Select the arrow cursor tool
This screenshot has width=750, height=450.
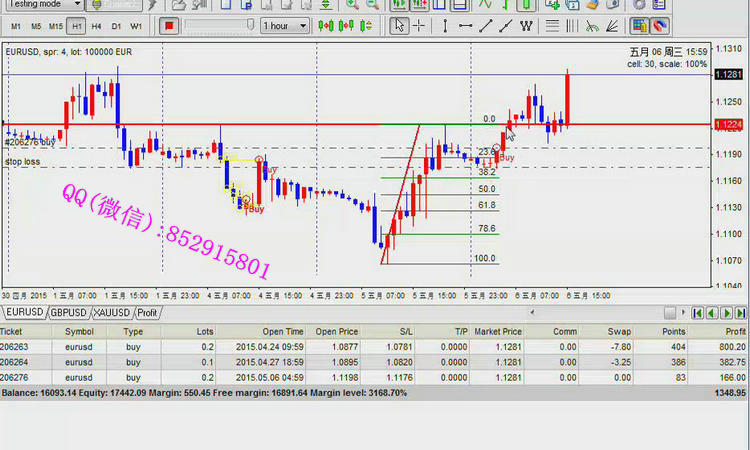pyautogui.click(x=399, y=25)
